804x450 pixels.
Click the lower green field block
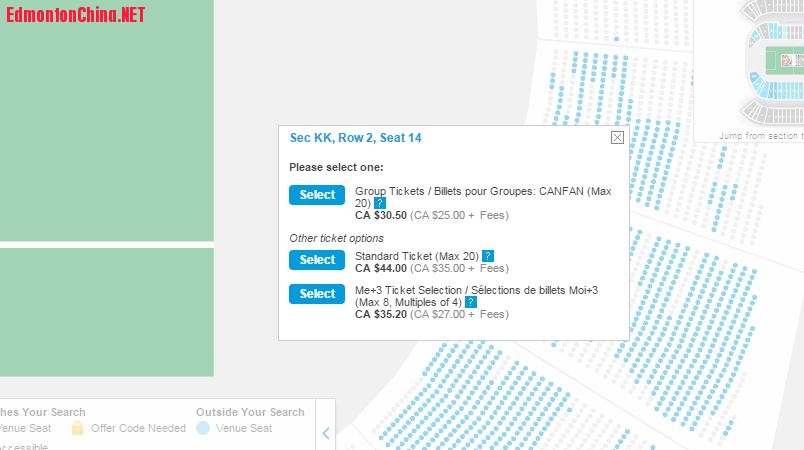coord(106,312)
